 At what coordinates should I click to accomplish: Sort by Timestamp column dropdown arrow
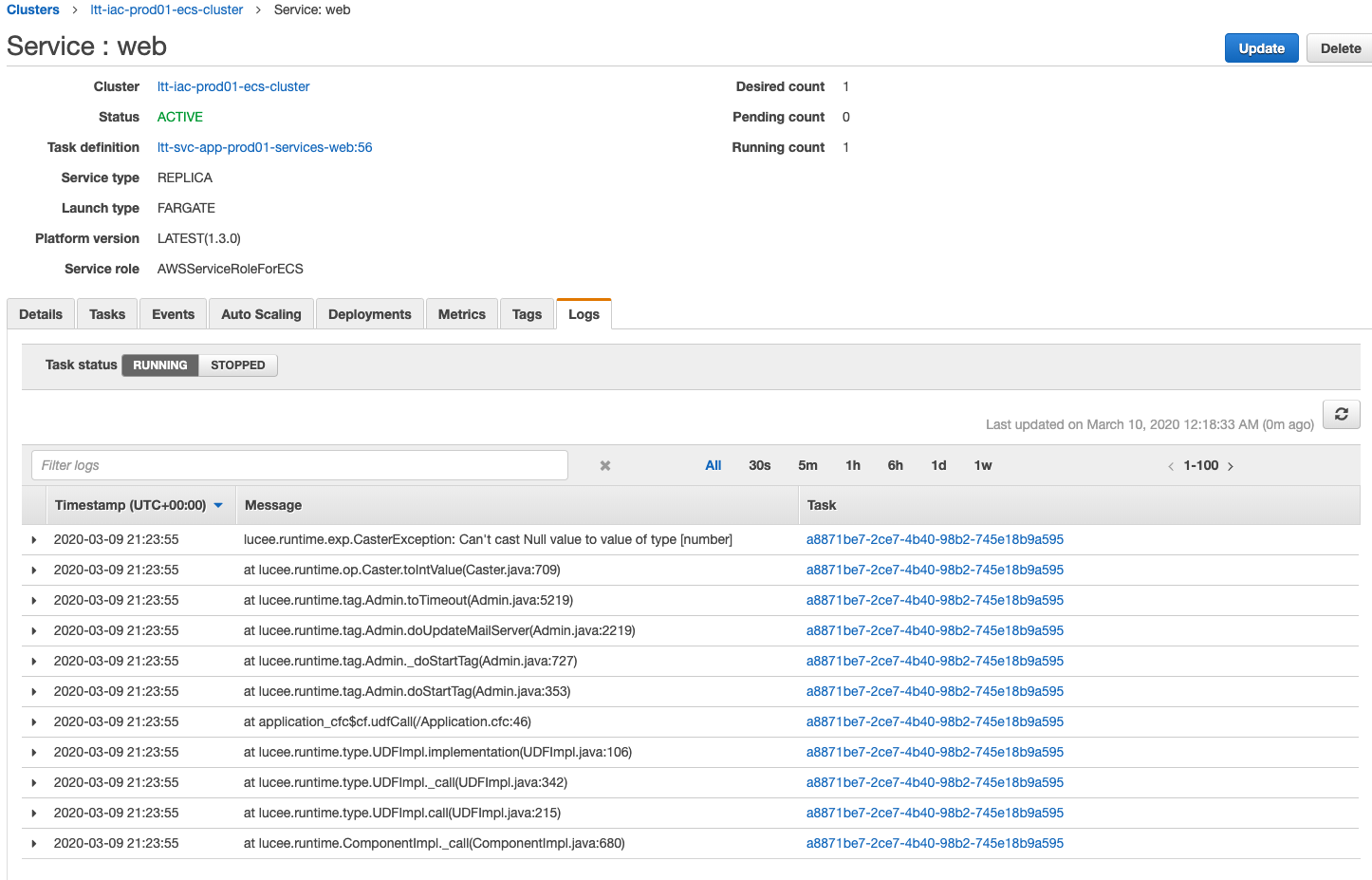[218, 506]
